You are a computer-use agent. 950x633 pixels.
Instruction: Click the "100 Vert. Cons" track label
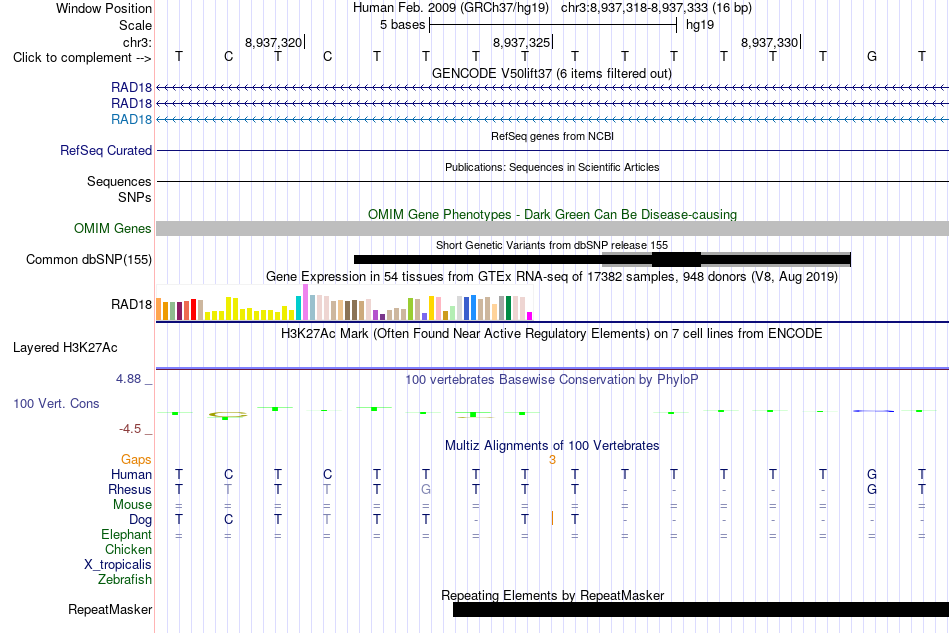(x=56, y=403)
